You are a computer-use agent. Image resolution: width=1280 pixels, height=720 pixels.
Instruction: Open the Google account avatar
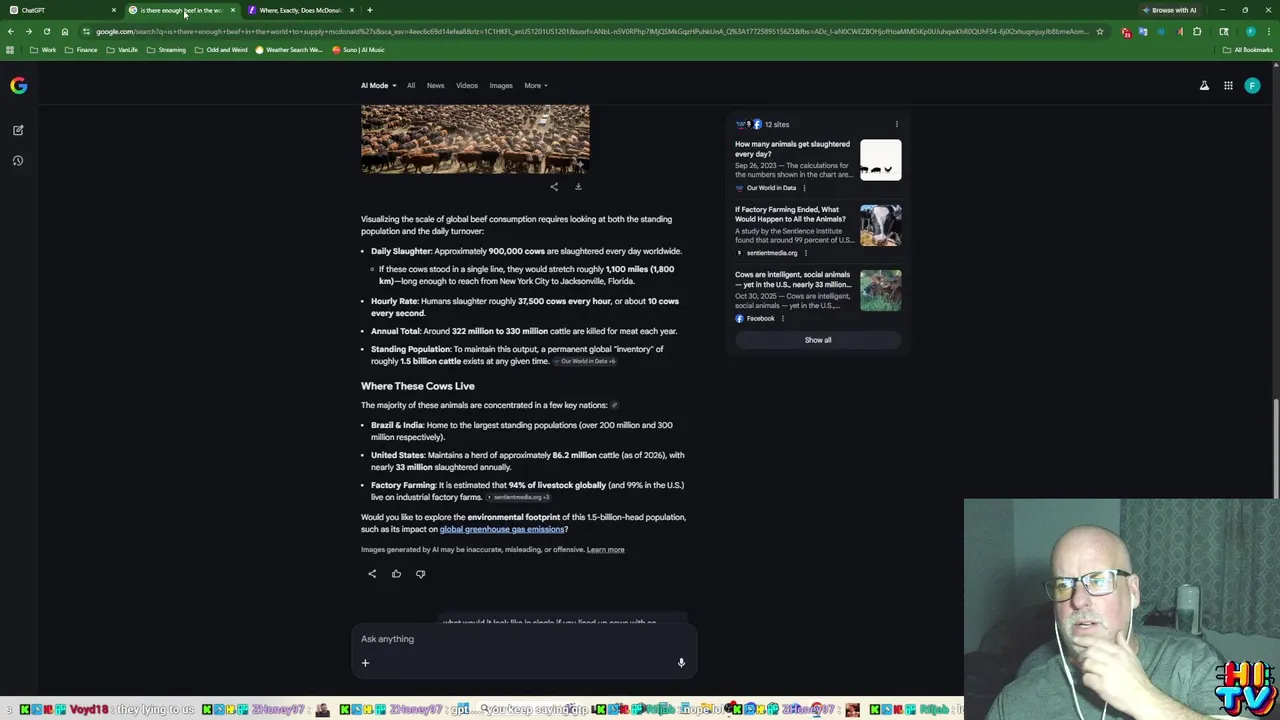(x=1252, y=86)
